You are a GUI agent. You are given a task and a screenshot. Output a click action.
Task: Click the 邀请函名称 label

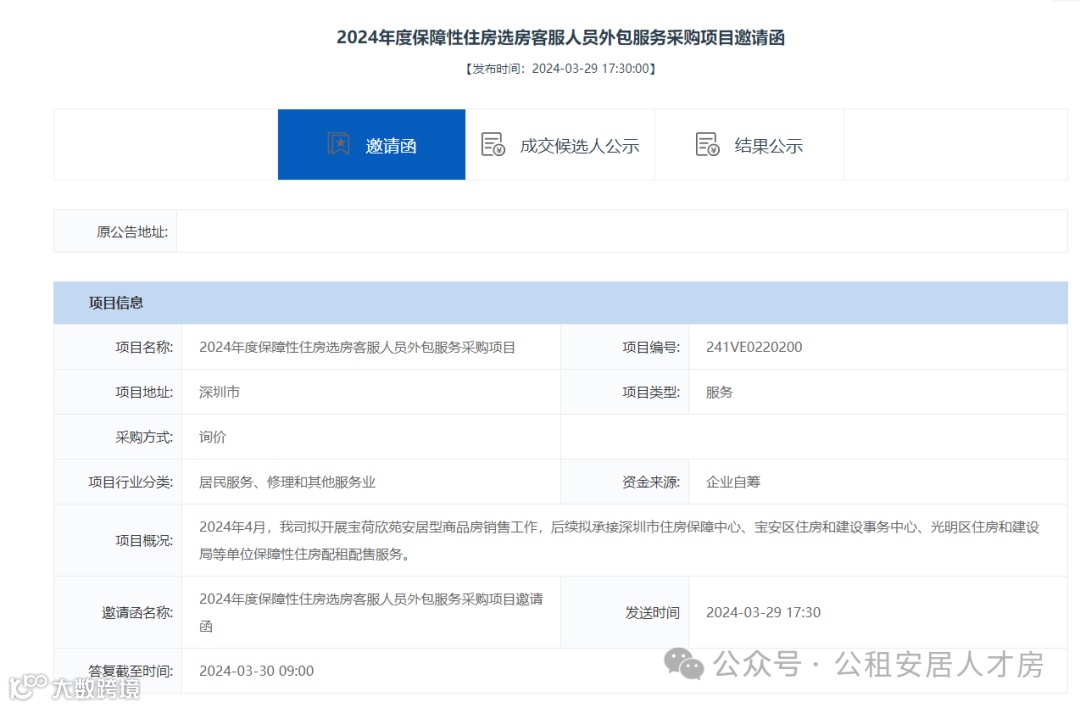pyautogui.click(x=137, y=612)
